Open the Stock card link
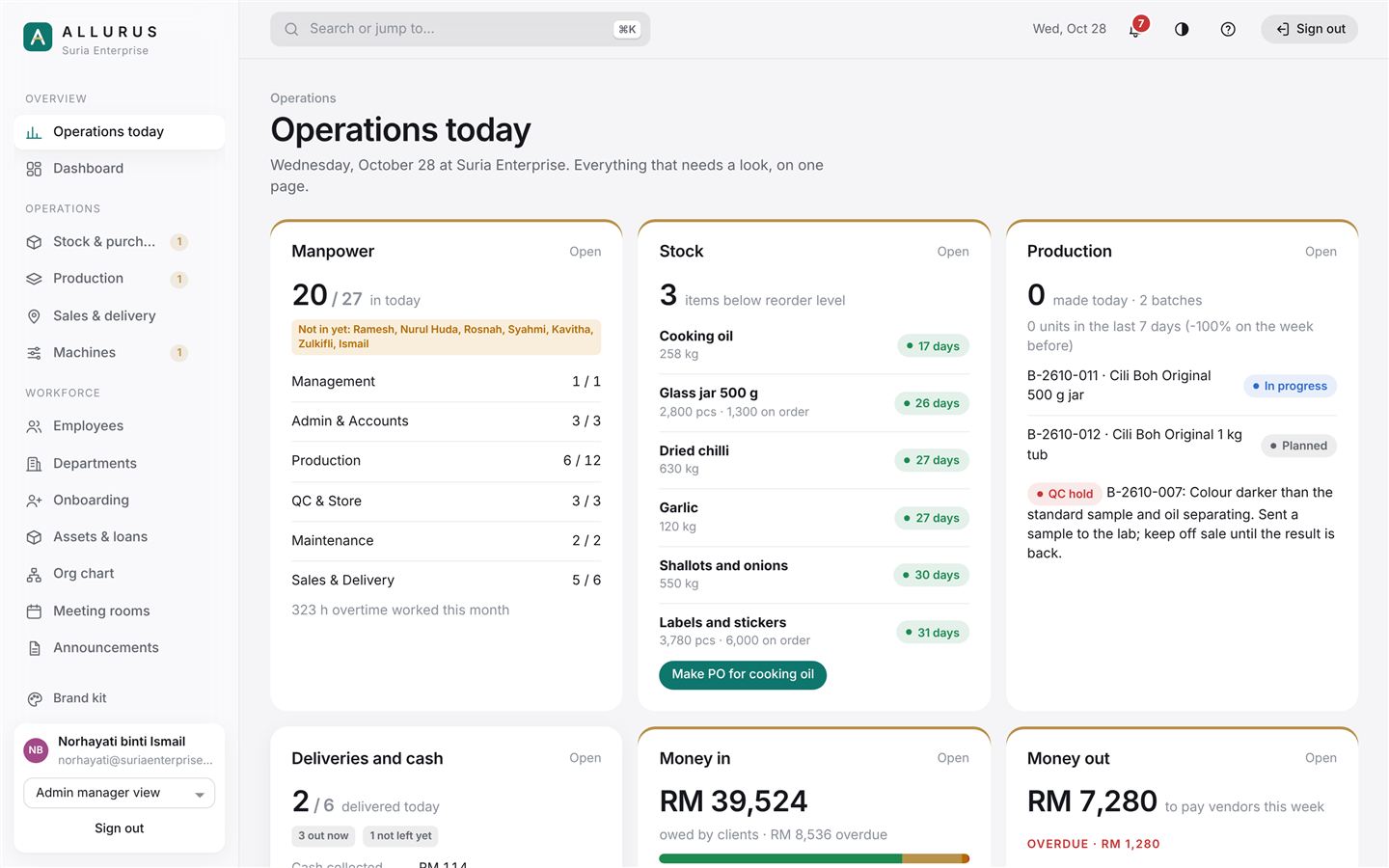 pyautogui.click(x=953, y=252)
